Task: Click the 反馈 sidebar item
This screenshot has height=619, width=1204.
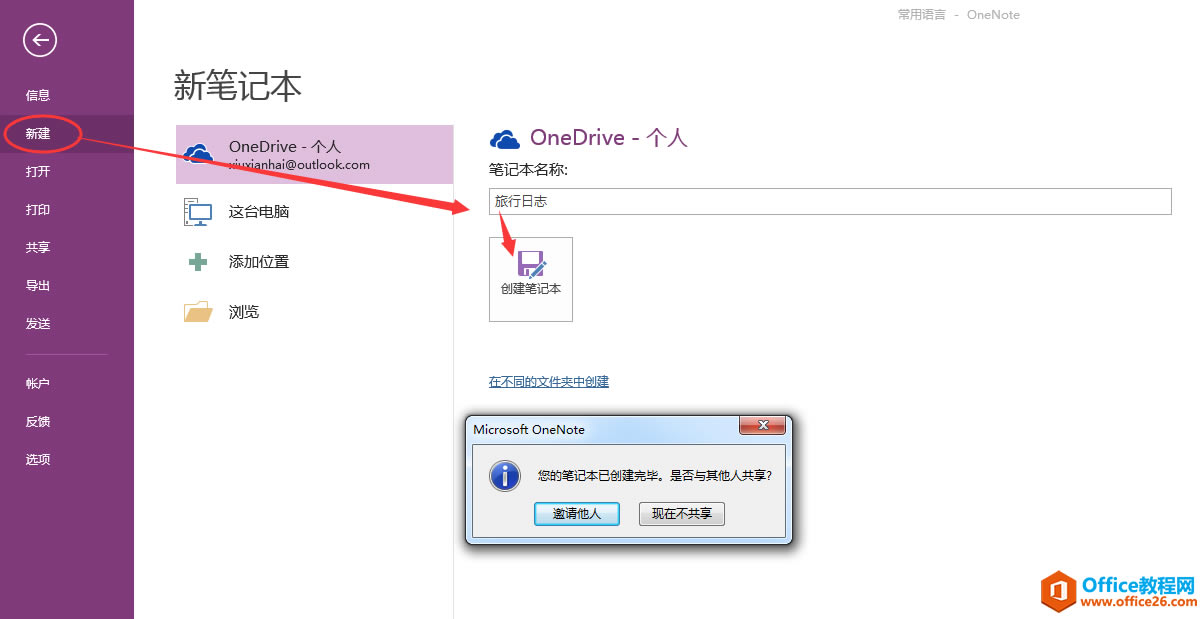Action: click(37, 421)
